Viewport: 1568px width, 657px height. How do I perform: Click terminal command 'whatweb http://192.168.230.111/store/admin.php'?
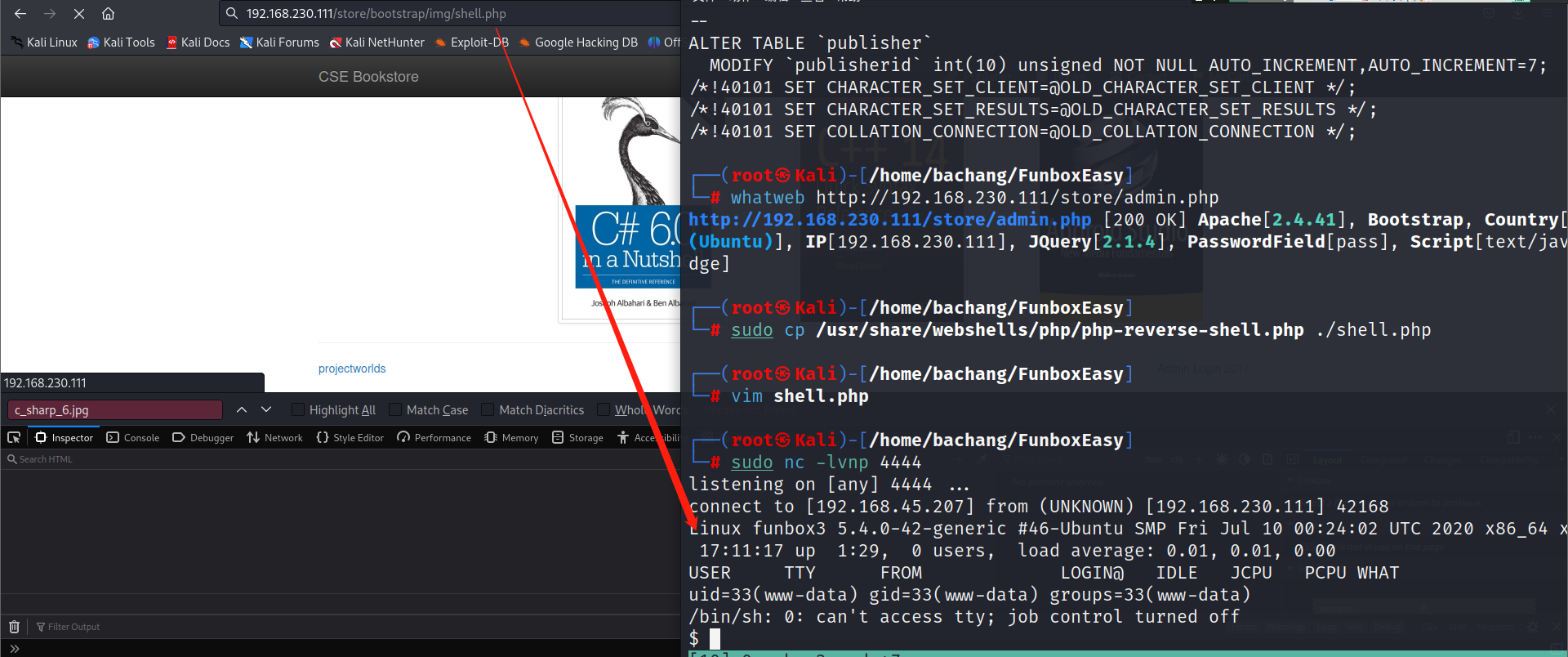tap(974, 198)
